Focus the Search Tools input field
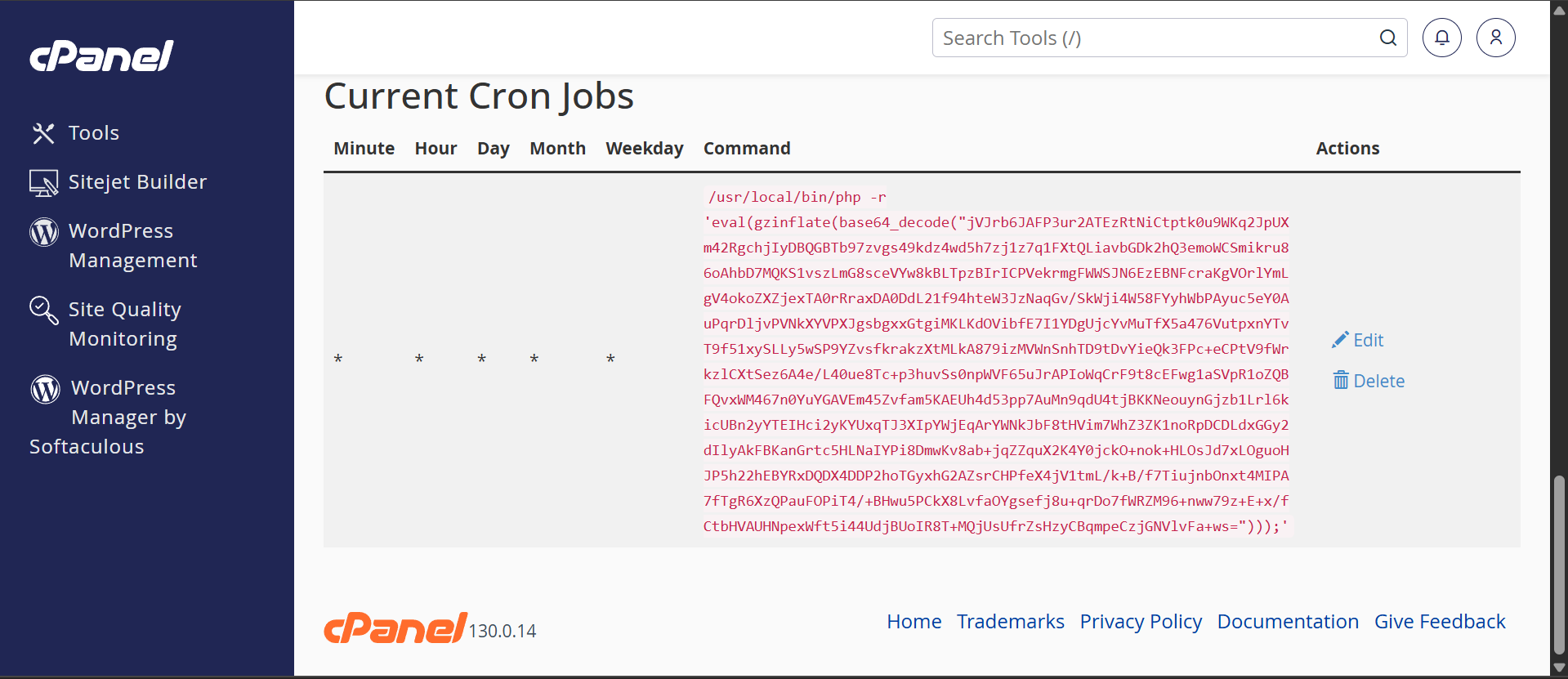Screen dimensions: 1568x679 1156,38
